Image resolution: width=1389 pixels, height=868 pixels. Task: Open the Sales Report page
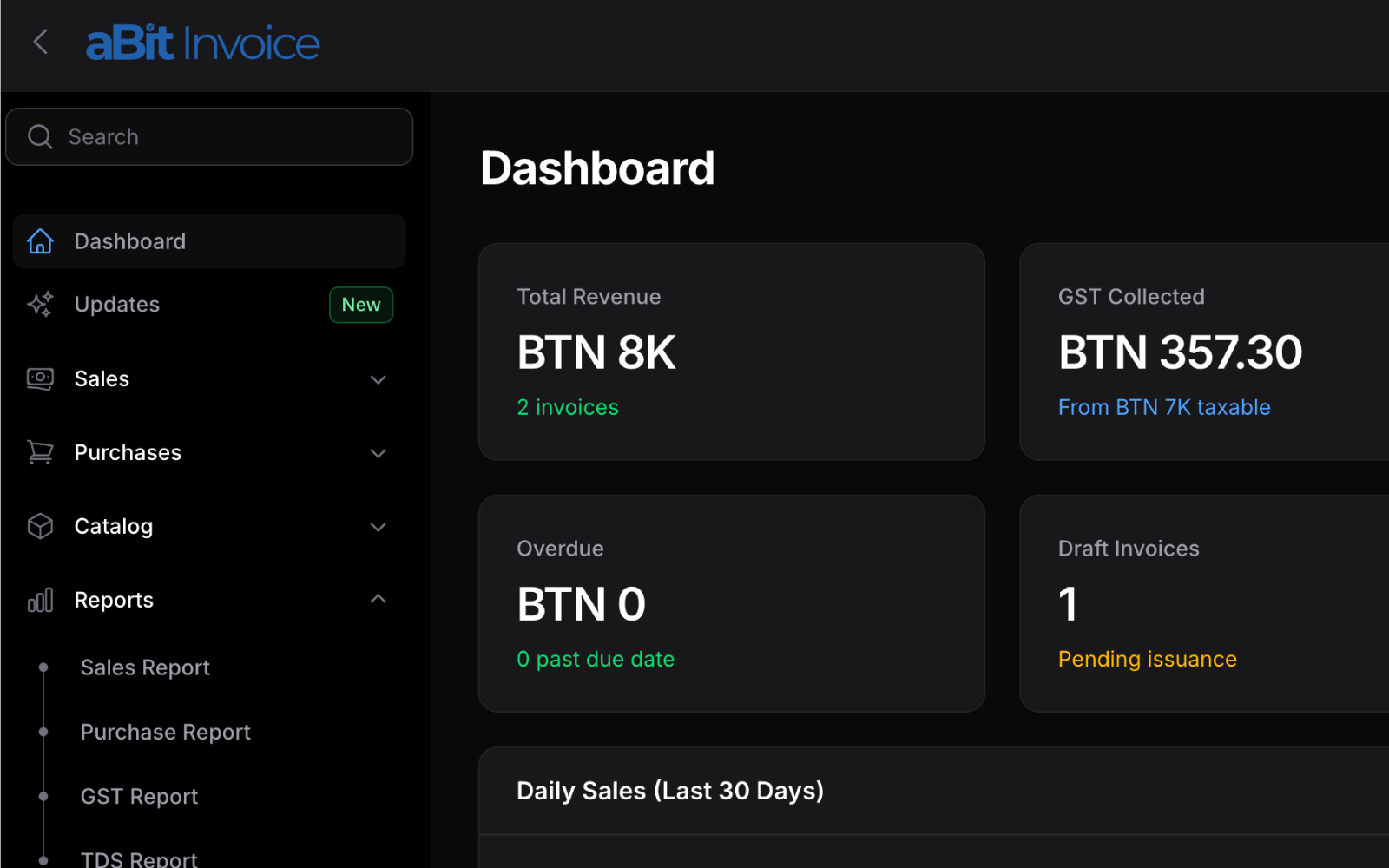click(x=145, y=667)
